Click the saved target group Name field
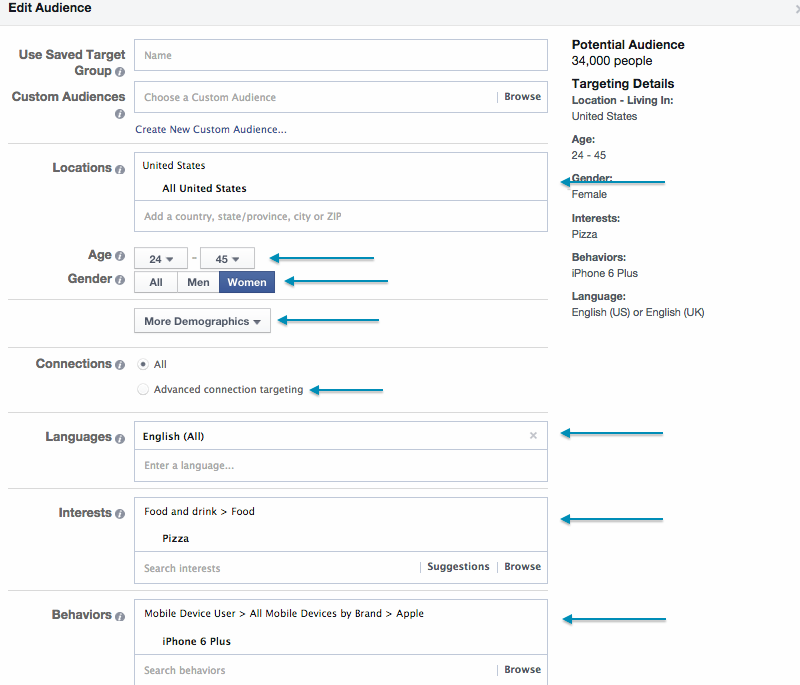The width and height of the screenshot is (800, 685). pos(340,55)
